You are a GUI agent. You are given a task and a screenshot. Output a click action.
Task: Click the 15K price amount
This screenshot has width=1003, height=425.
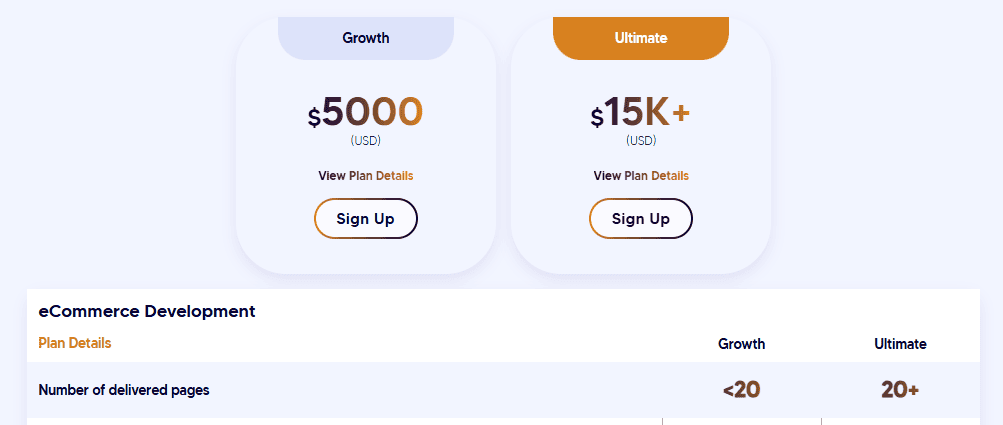click(637, 112)
